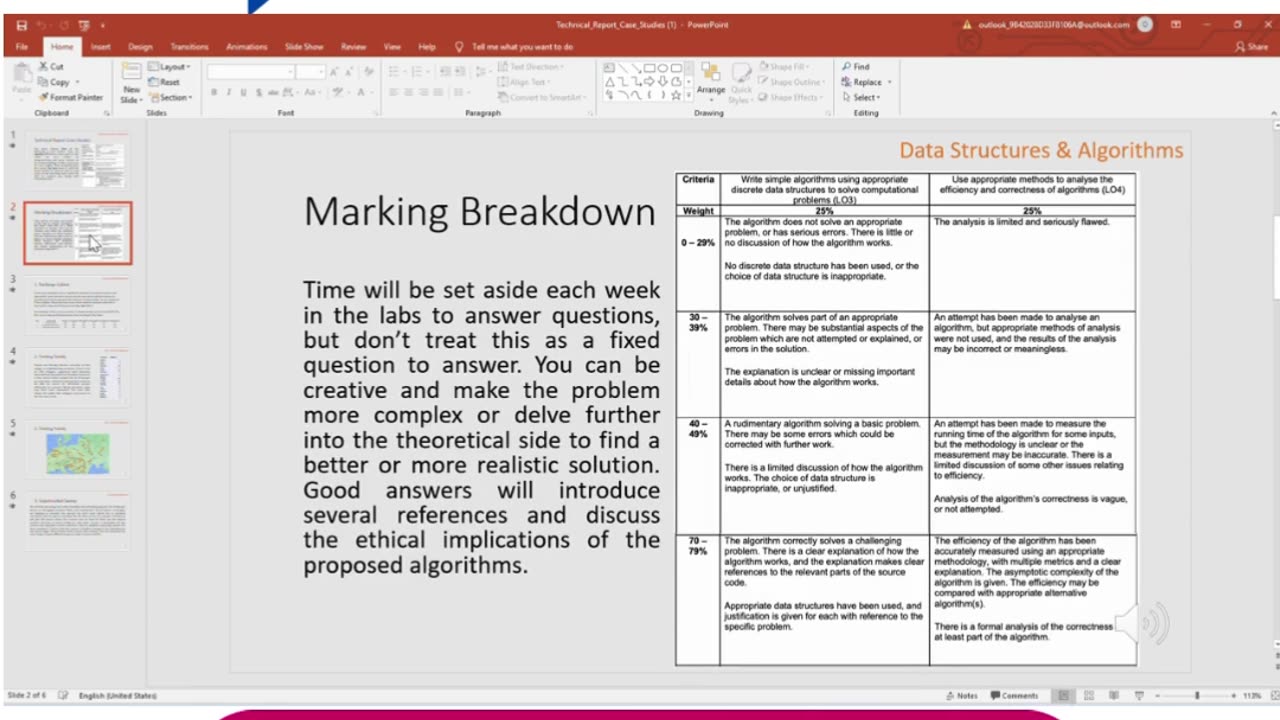
Task: Open Ribbon Display Options
Action: 1176,24
